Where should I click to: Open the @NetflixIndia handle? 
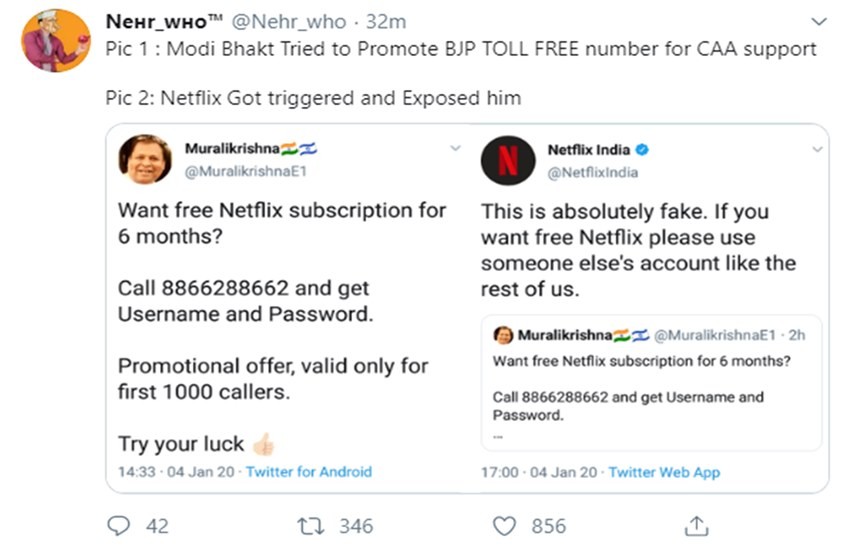pos(593,172)
